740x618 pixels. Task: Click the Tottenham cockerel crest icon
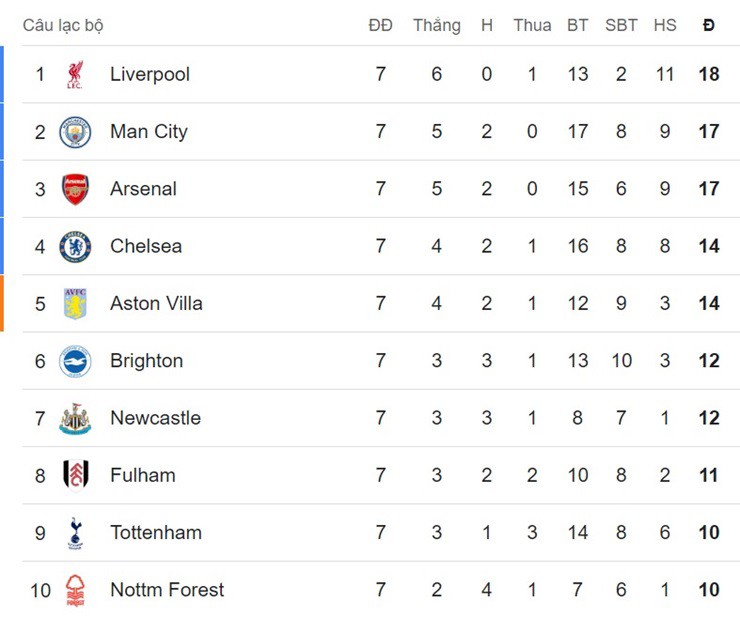coord(75,533)
